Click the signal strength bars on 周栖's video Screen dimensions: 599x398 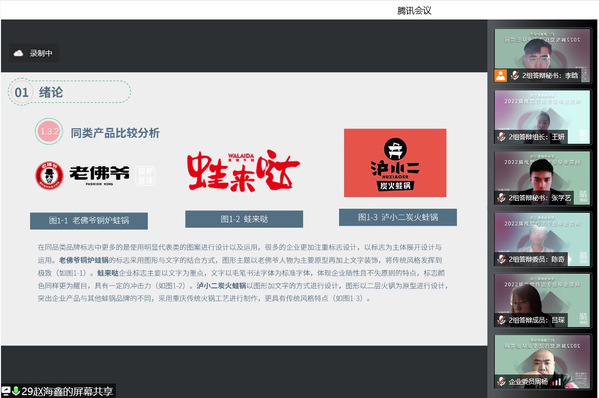click(557, 382)
